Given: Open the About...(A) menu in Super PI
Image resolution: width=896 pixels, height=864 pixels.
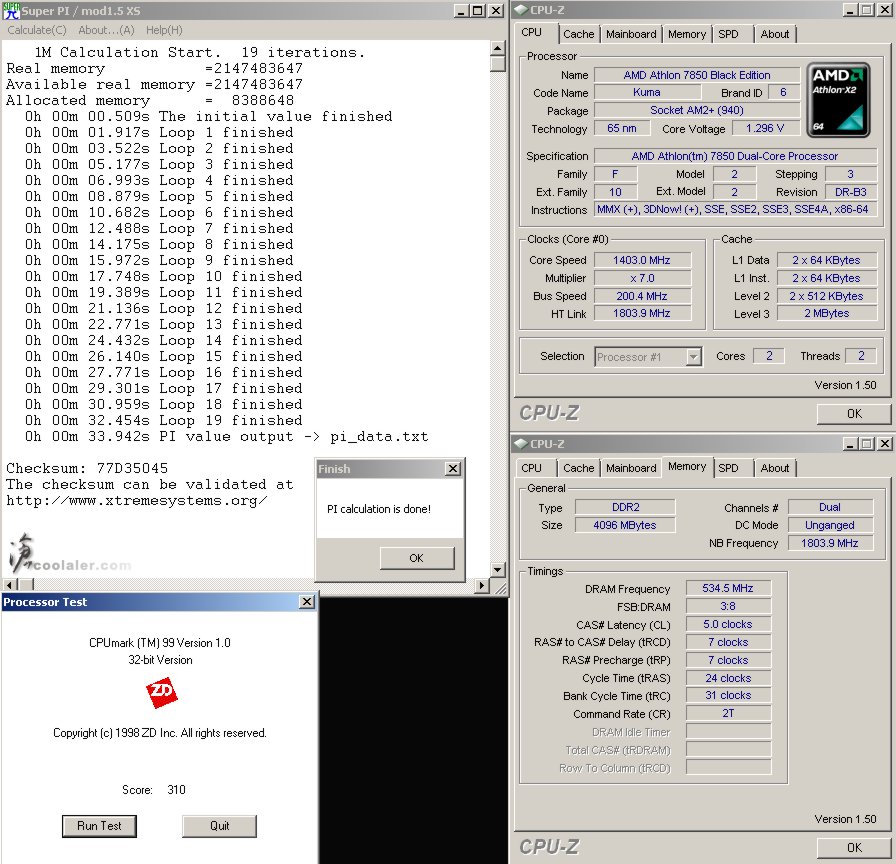Looking at the screenshot, I should (x=106, y=30).
